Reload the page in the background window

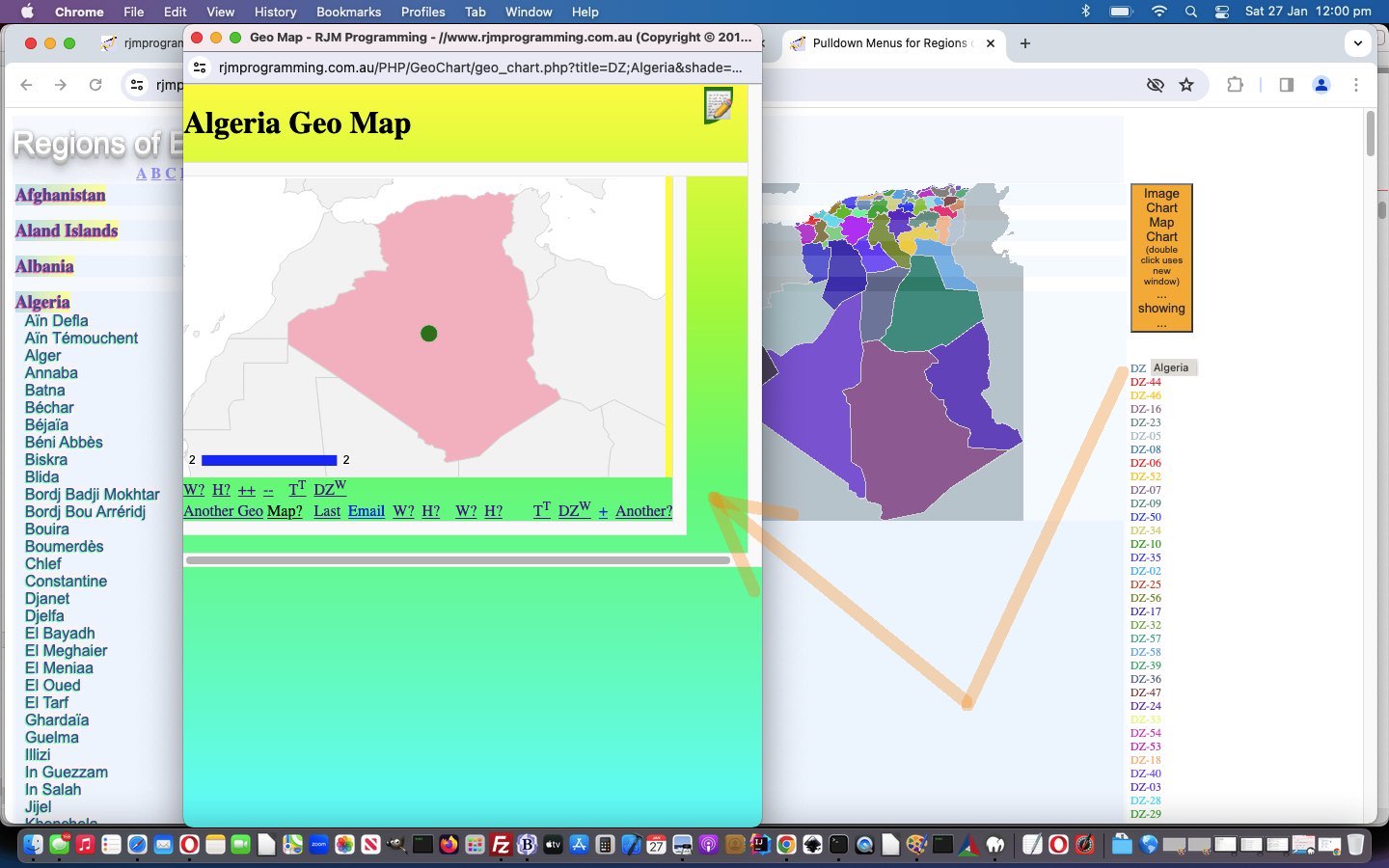[x=95, y=85]
